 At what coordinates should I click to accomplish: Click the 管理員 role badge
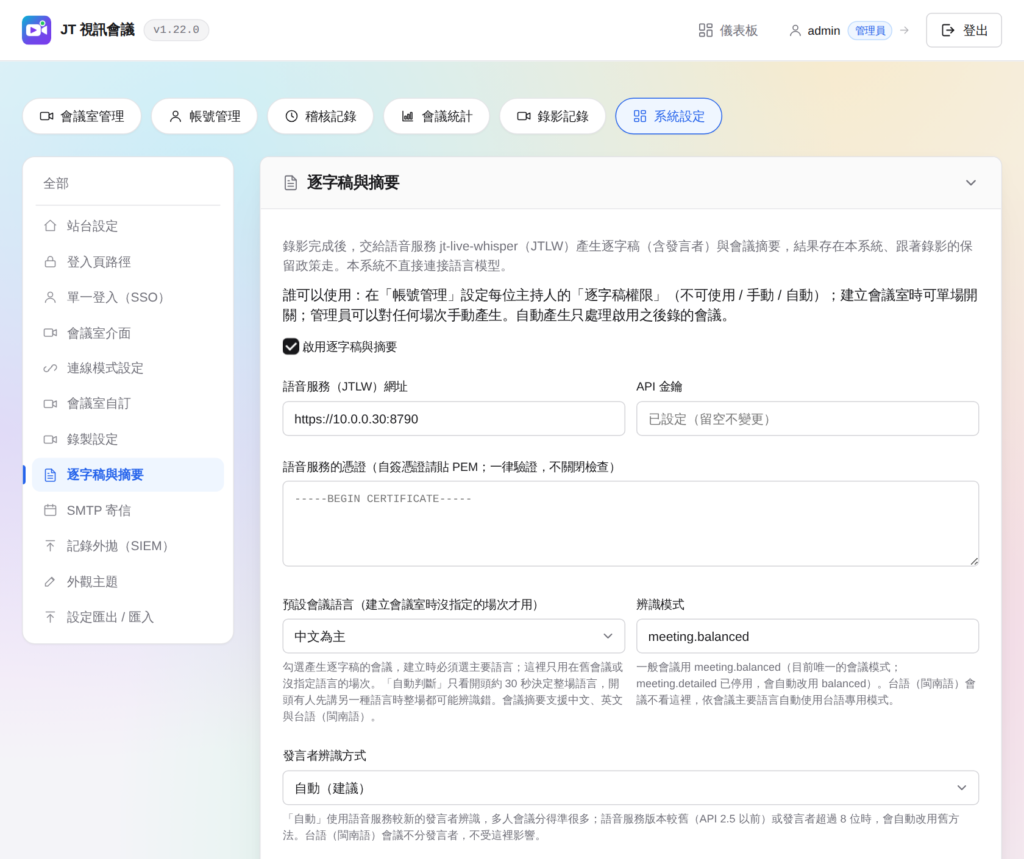click(x=870, y=31)
